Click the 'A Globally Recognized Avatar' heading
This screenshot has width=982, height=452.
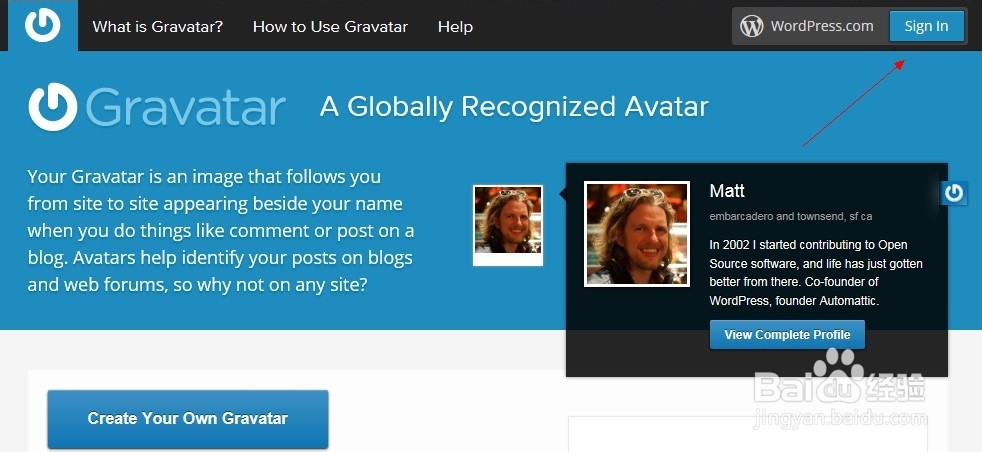tap(514, 107)
